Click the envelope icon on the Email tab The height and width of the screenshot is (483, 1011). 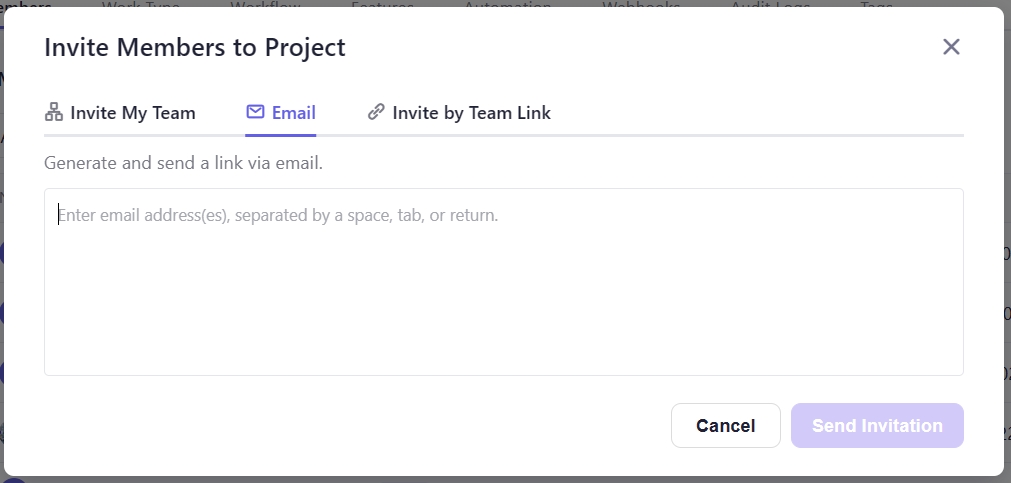point(255,112)
